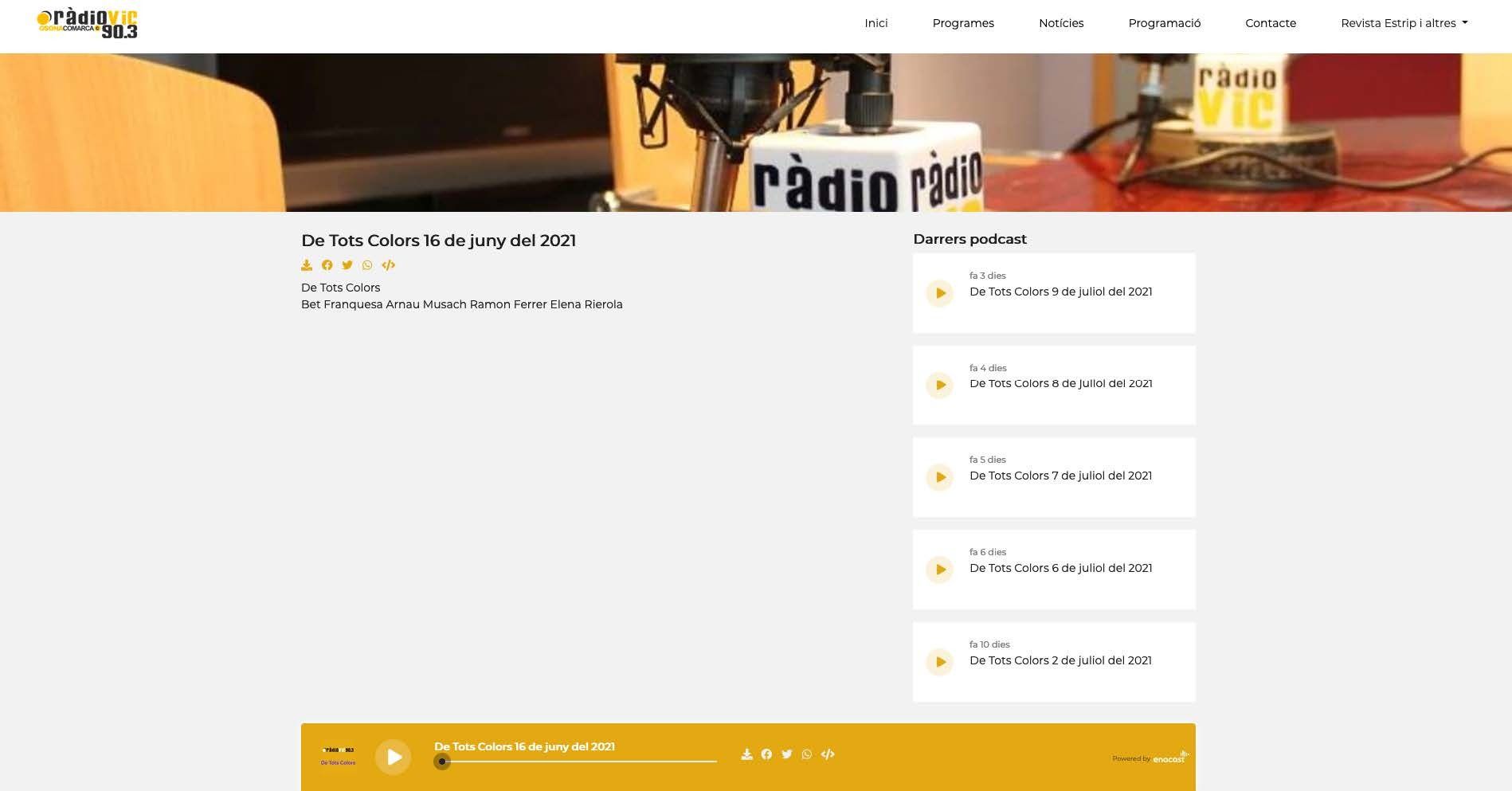This screenshot has width=1512, height=791.
Task: Click the 'Bet Franquesa Arnau Musach' description text
Action: (x=462, y=304)
